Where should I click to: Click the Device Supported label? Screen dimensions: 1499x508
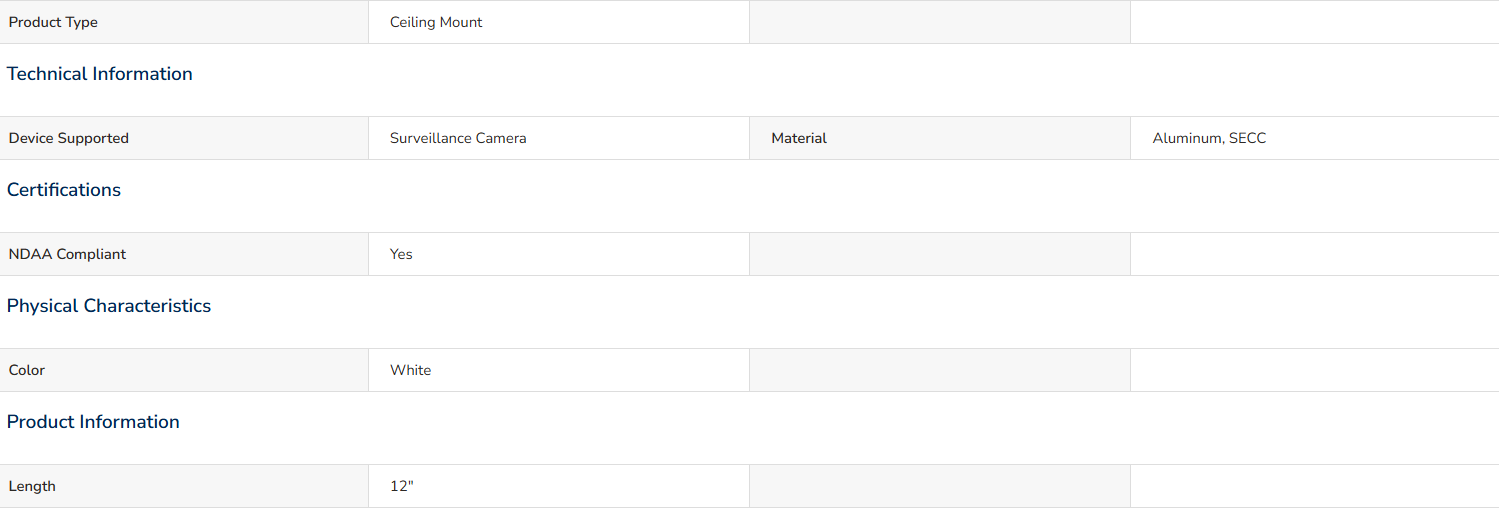69,138
